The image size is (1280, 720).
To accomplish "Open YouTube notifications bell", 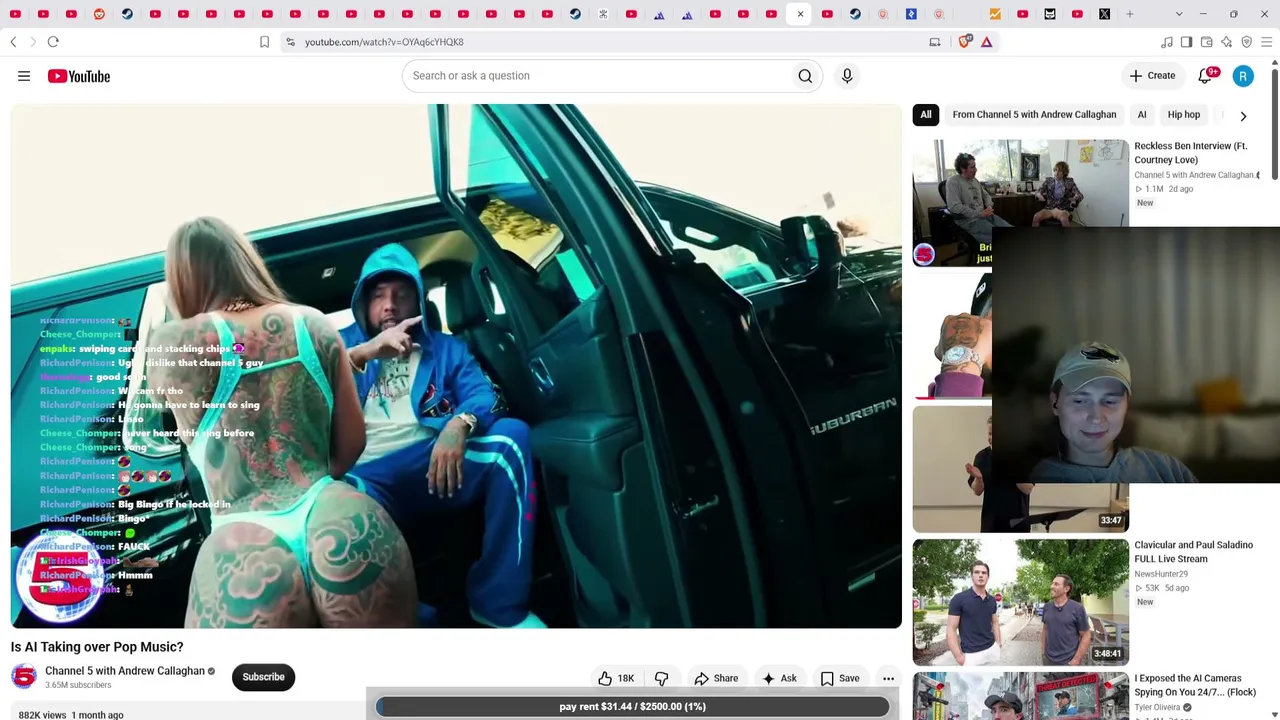I will click(x=1206, y=76).
